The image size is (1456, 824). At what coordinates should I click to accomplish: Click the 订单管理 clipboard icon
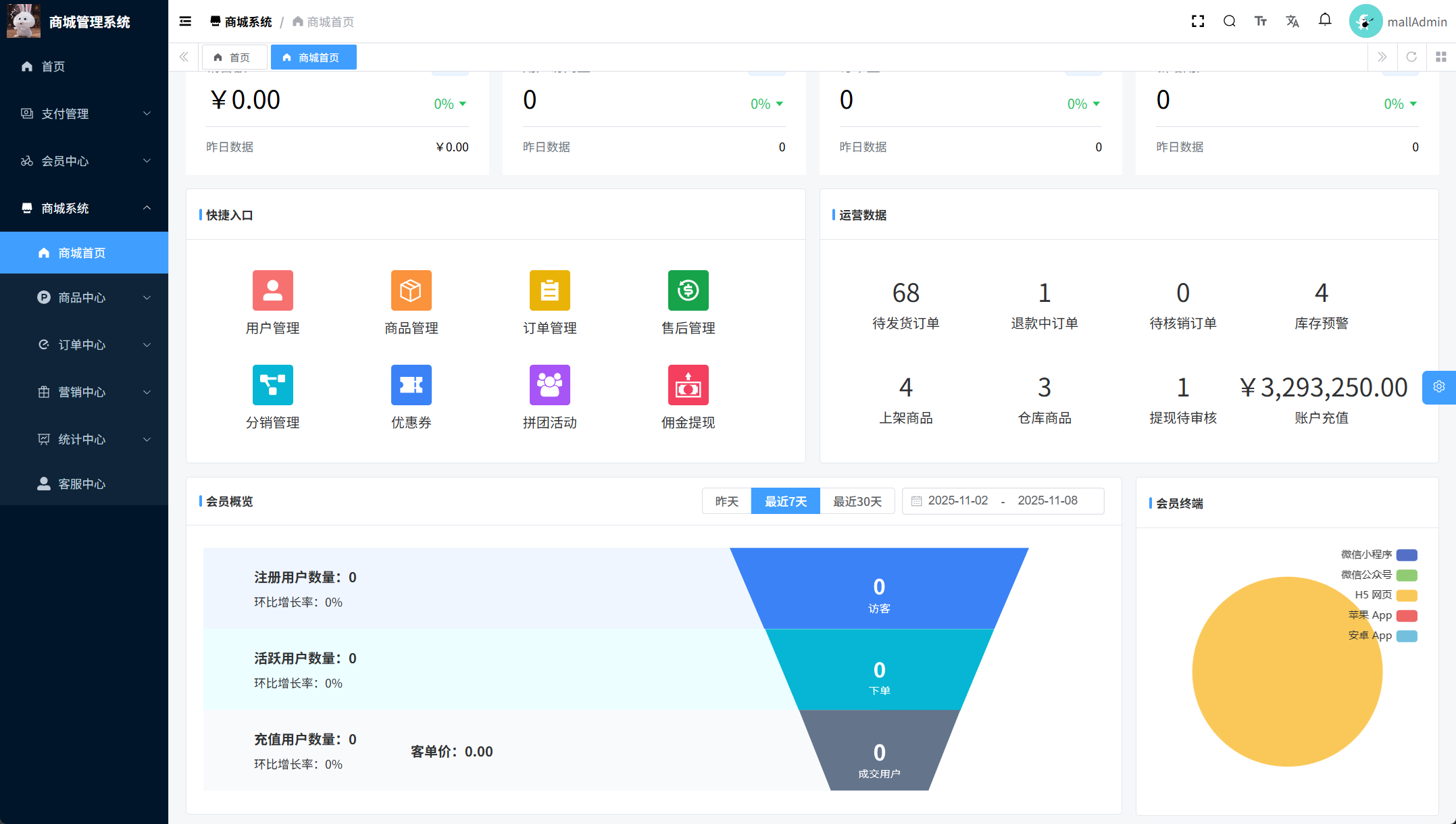(x=549, y=290)
